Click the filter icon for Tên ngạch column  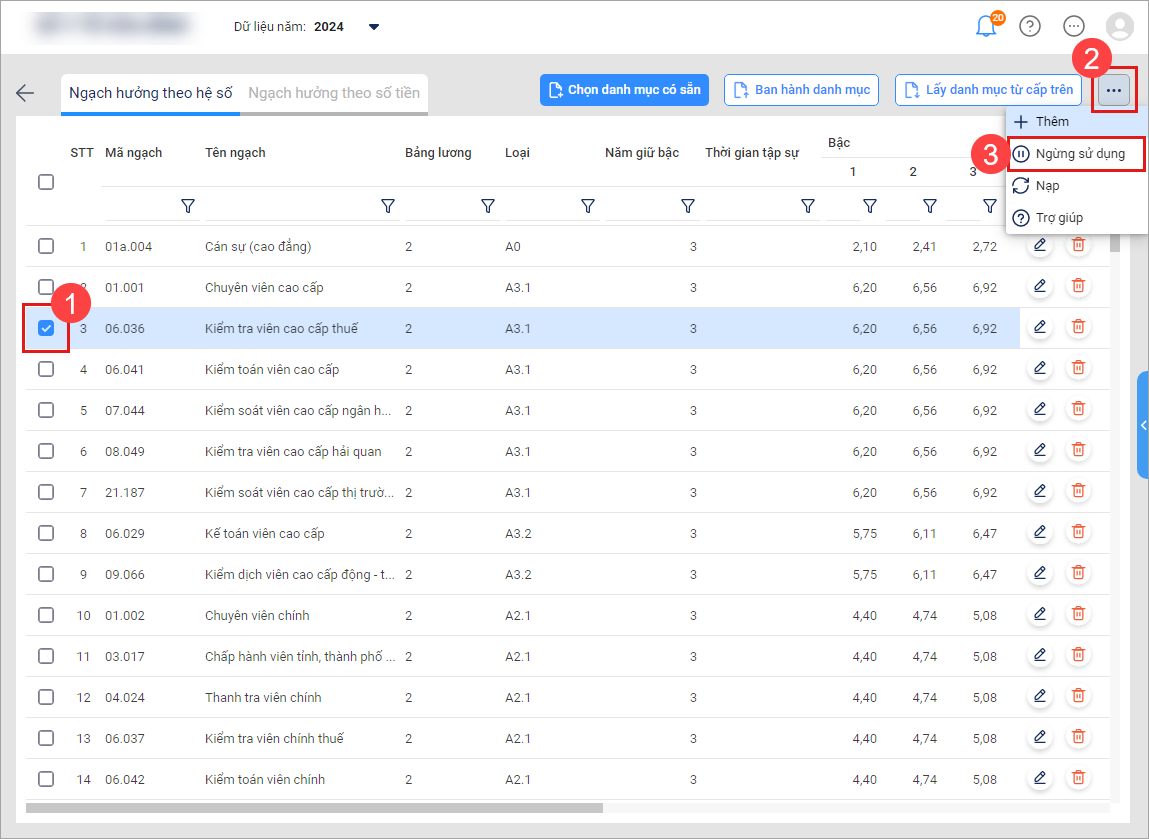(388, 207)
